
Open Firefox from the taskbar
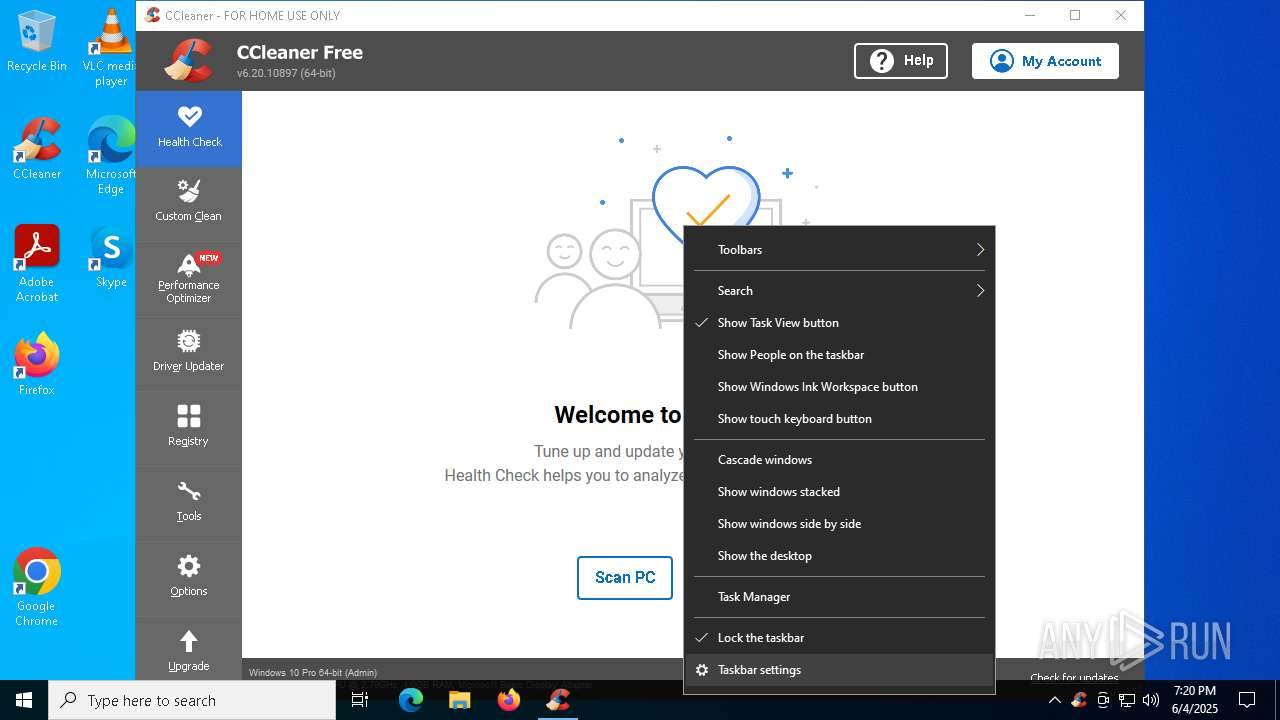point(509,700)
